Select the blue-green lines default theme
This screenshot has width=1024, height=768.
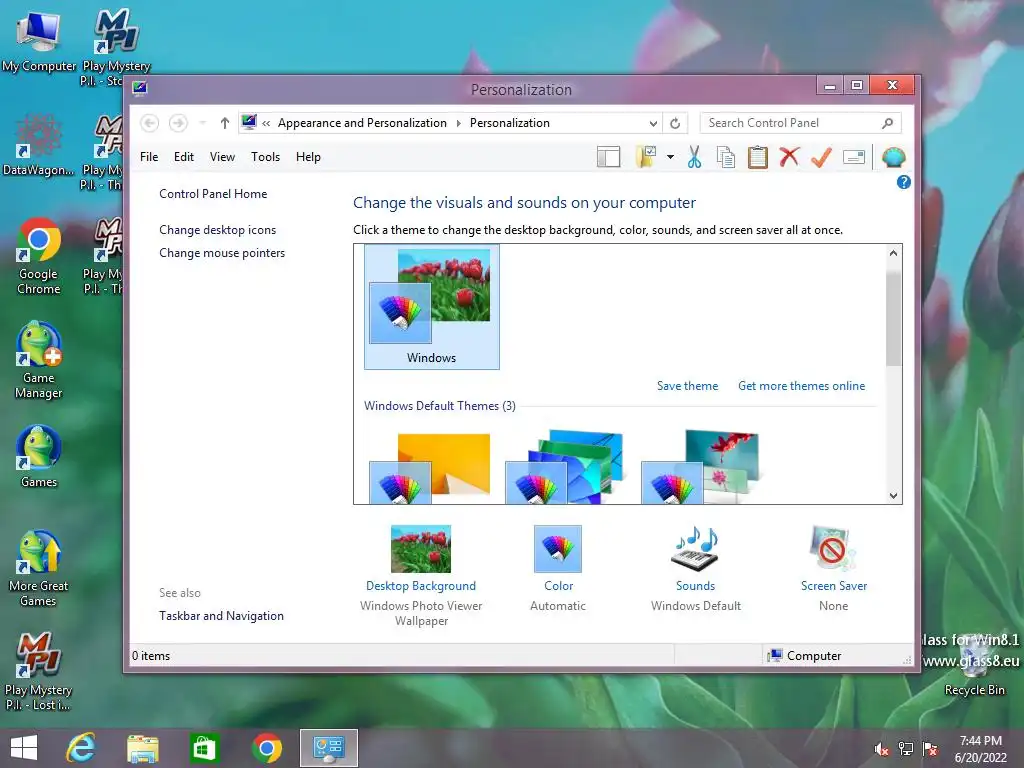point(566,466)
